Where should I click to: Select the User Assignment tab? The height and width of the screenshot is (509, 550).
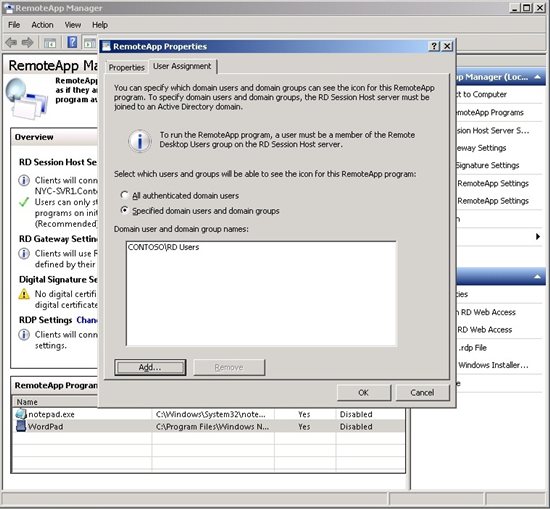click(x=182, y=66)
